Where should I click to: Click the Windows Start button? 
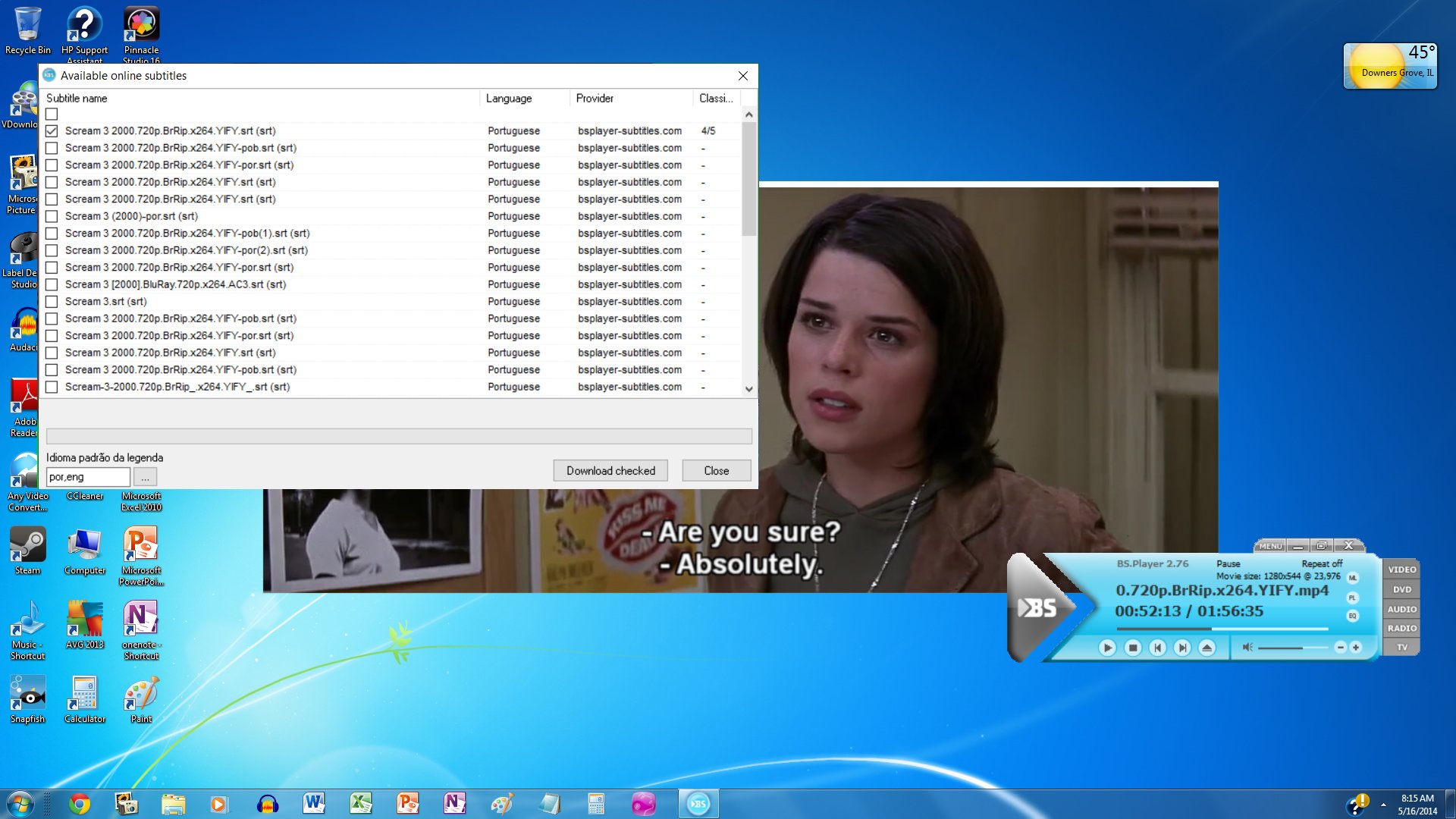(x=20, y=804)
